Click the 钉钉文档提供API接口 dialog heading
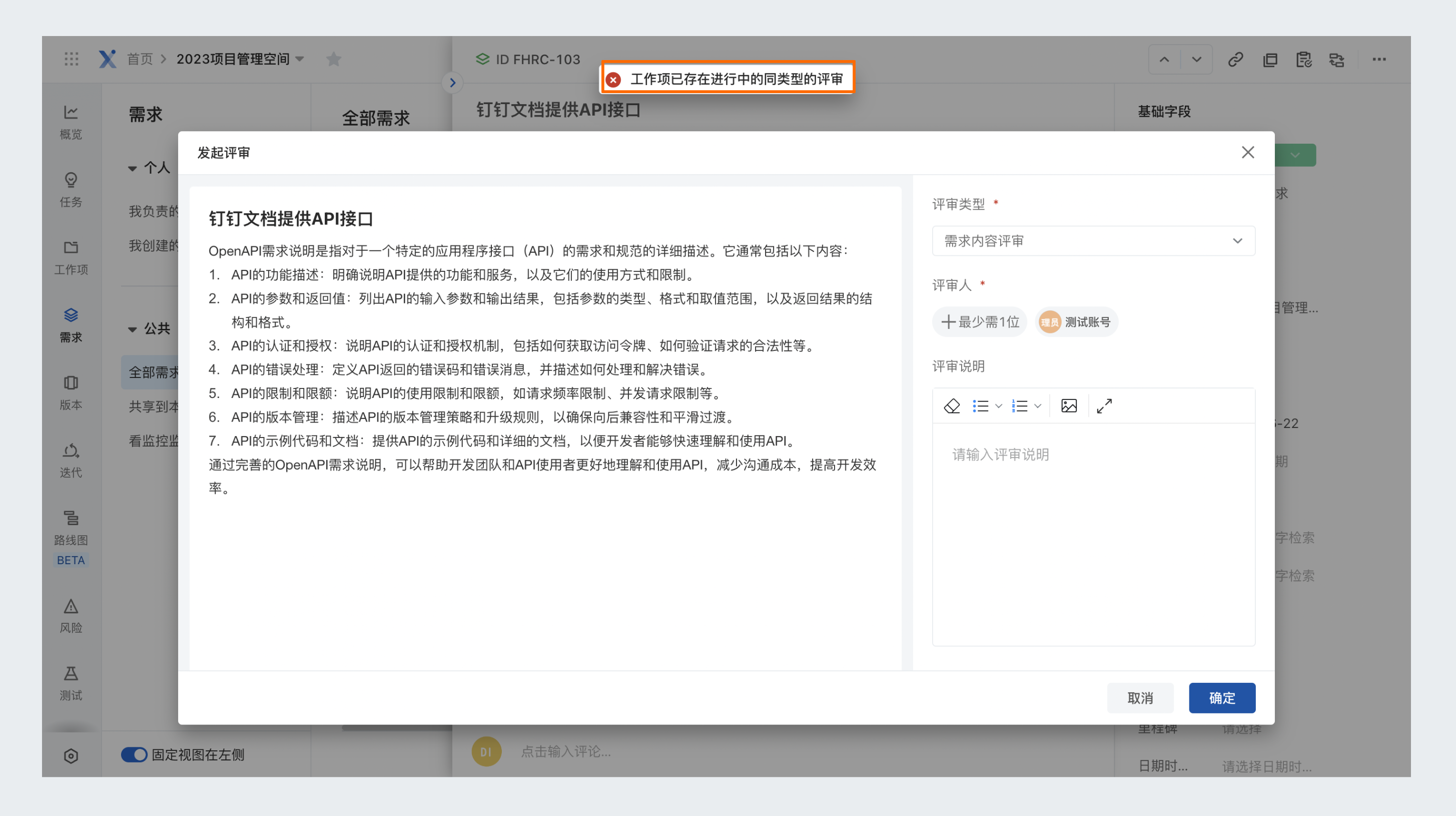1456x816 pixels. coord(291,219)
